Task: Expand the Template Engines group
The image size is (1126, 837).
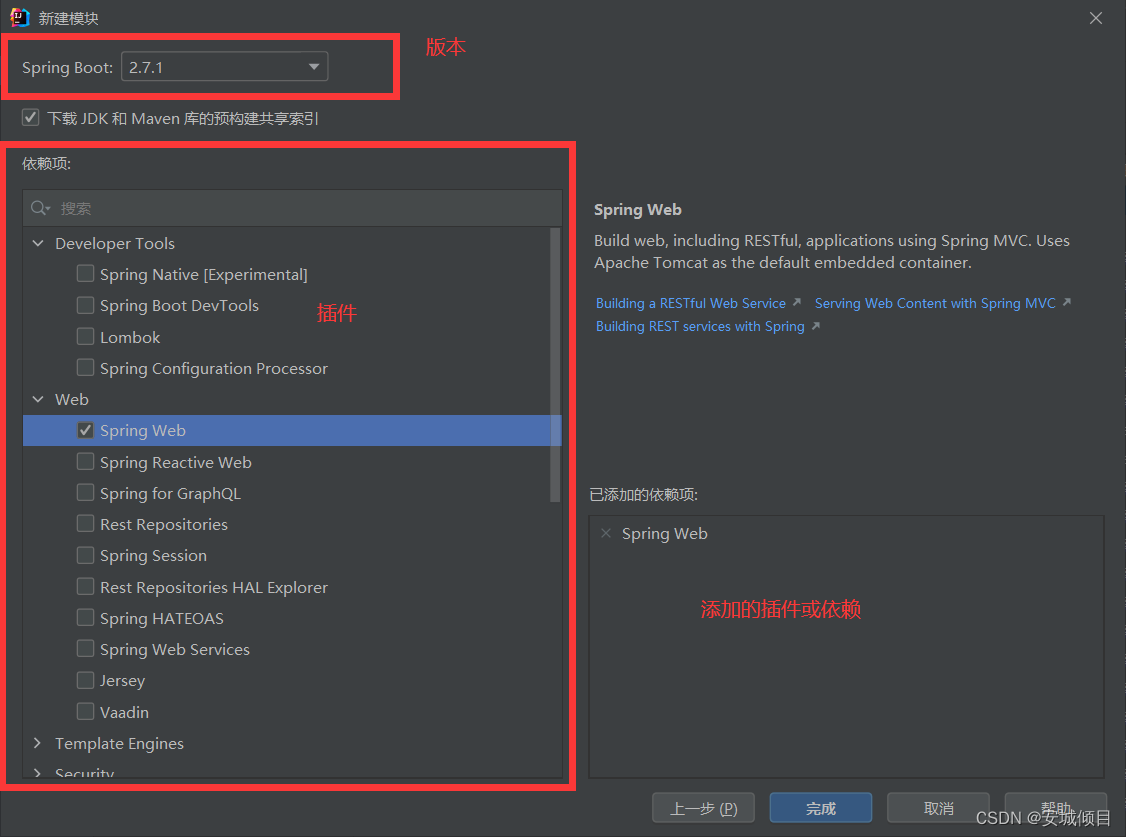Action: tap(38, 743)
